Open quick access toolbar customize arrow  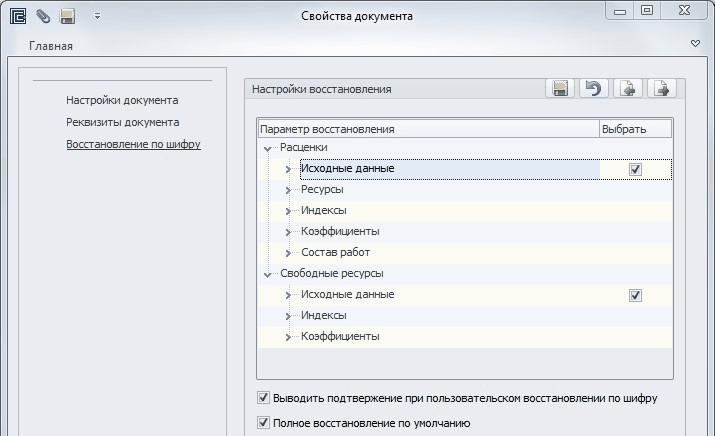pyautogui.click(x=97, y=16)
